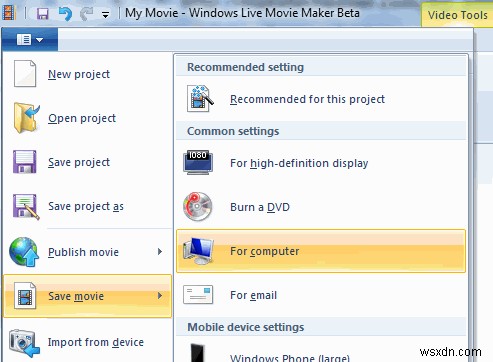
Task: Switch to the Video Tools tab
Action: [457, 15]
